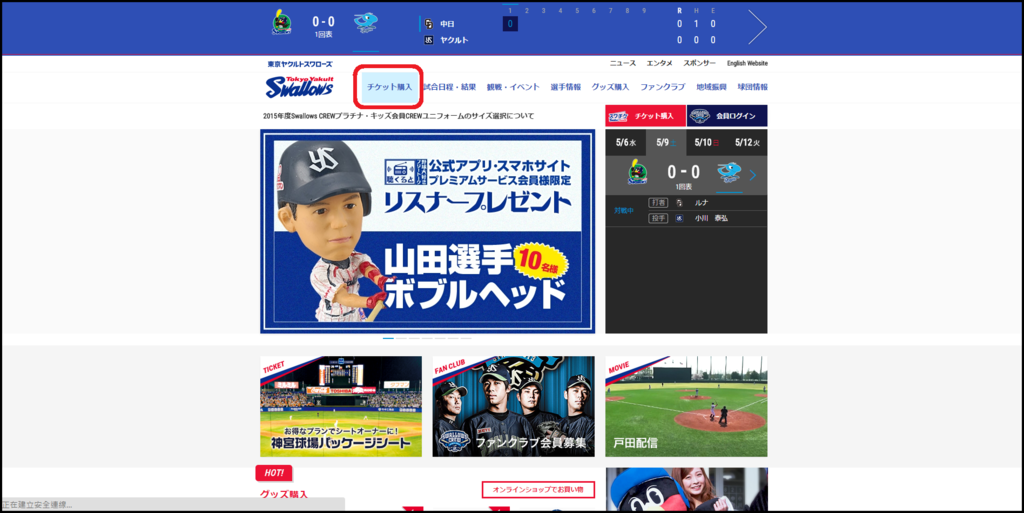
Task: Open the 神宮球場パッケージシート ticket card
Action: [x=341, y=406]
